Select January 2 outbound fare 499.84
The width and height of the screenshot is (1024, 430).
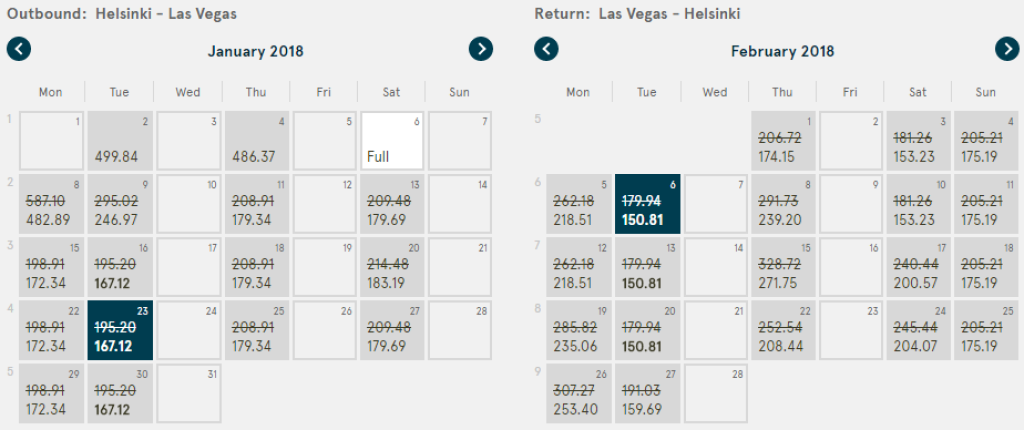(x=119, y=140)
